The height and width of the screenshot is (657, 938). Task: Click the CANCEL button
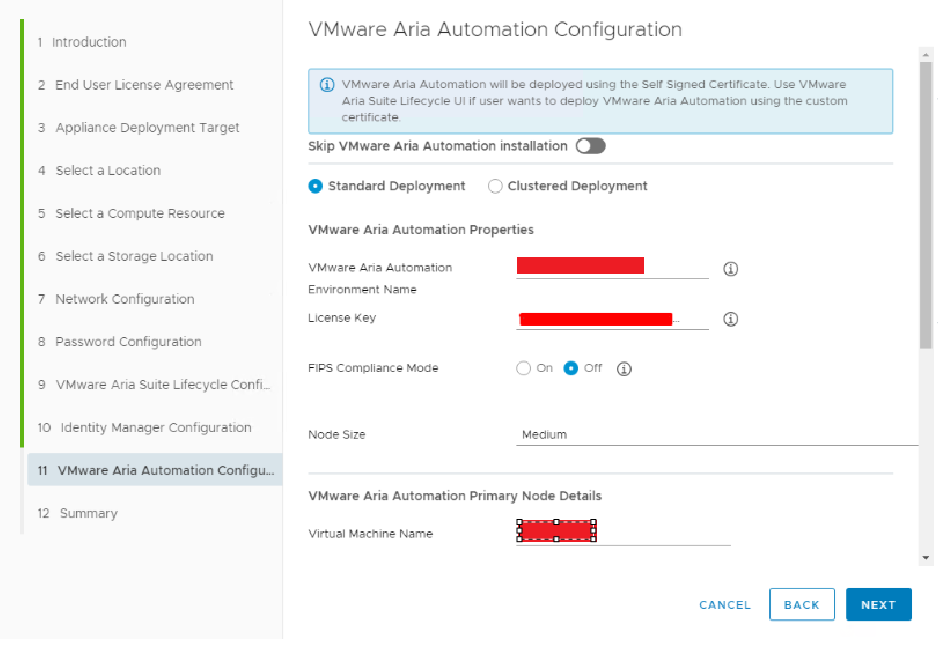(x=725, y=605)
